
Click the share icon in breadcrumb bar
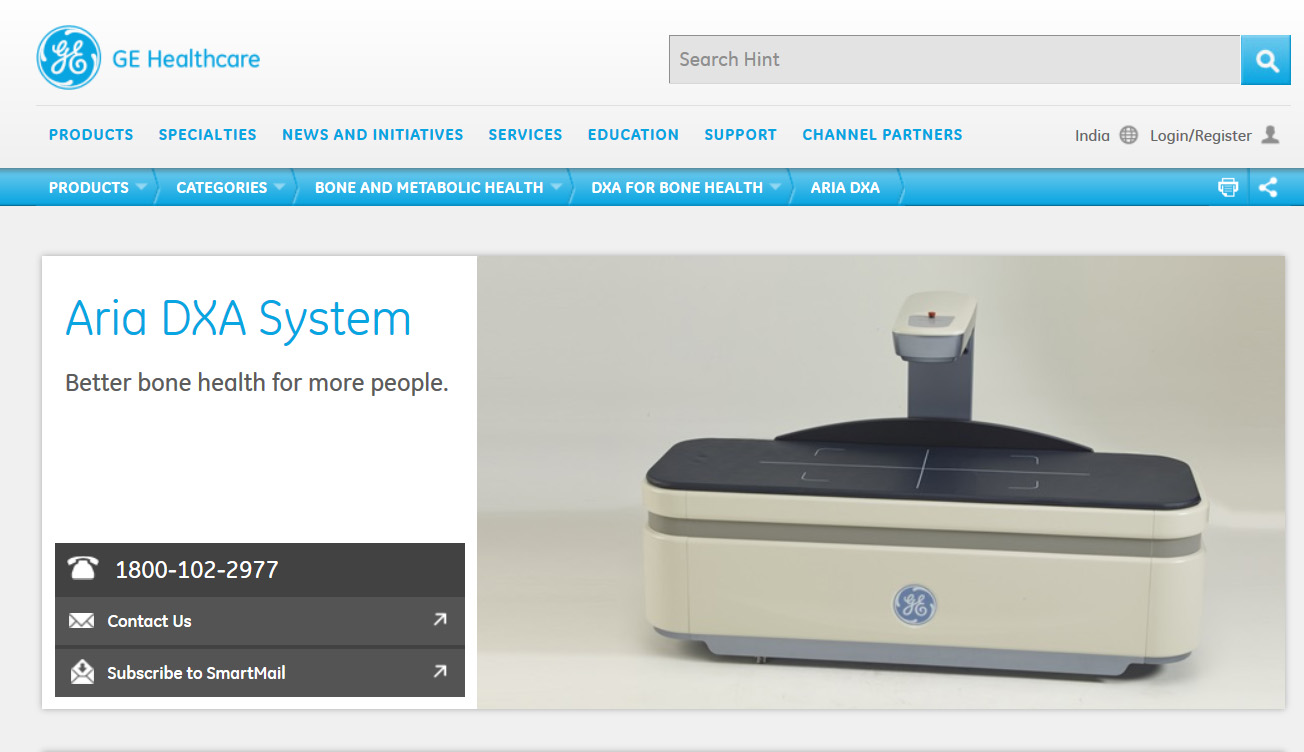(x=1268, y=187)
